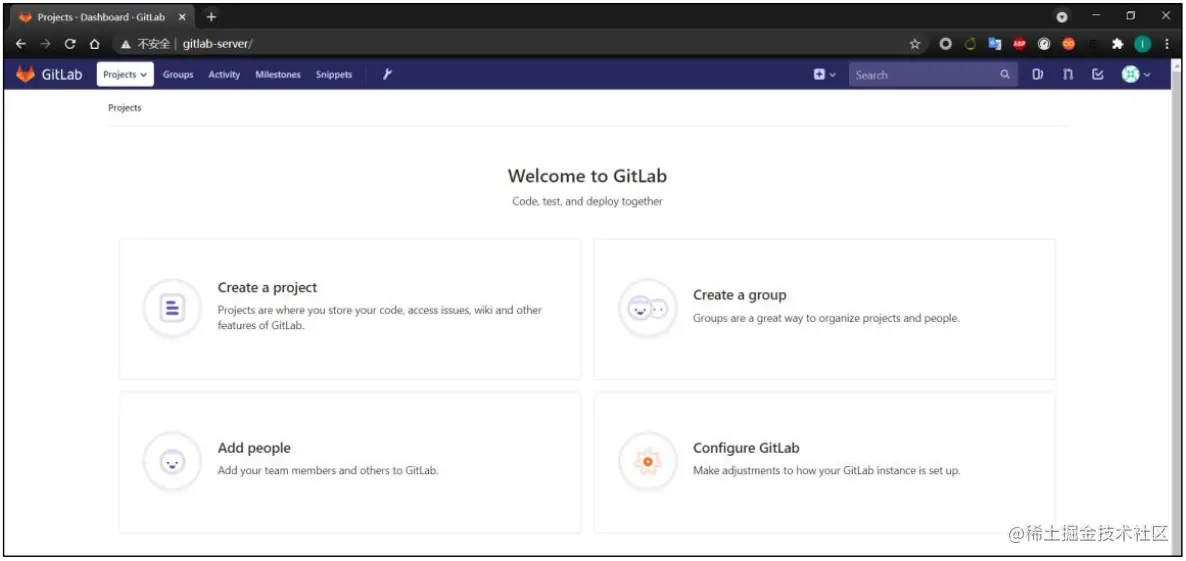Click the Create a project card title
This screenshot has height=561, width=1186.
[267, 287]
